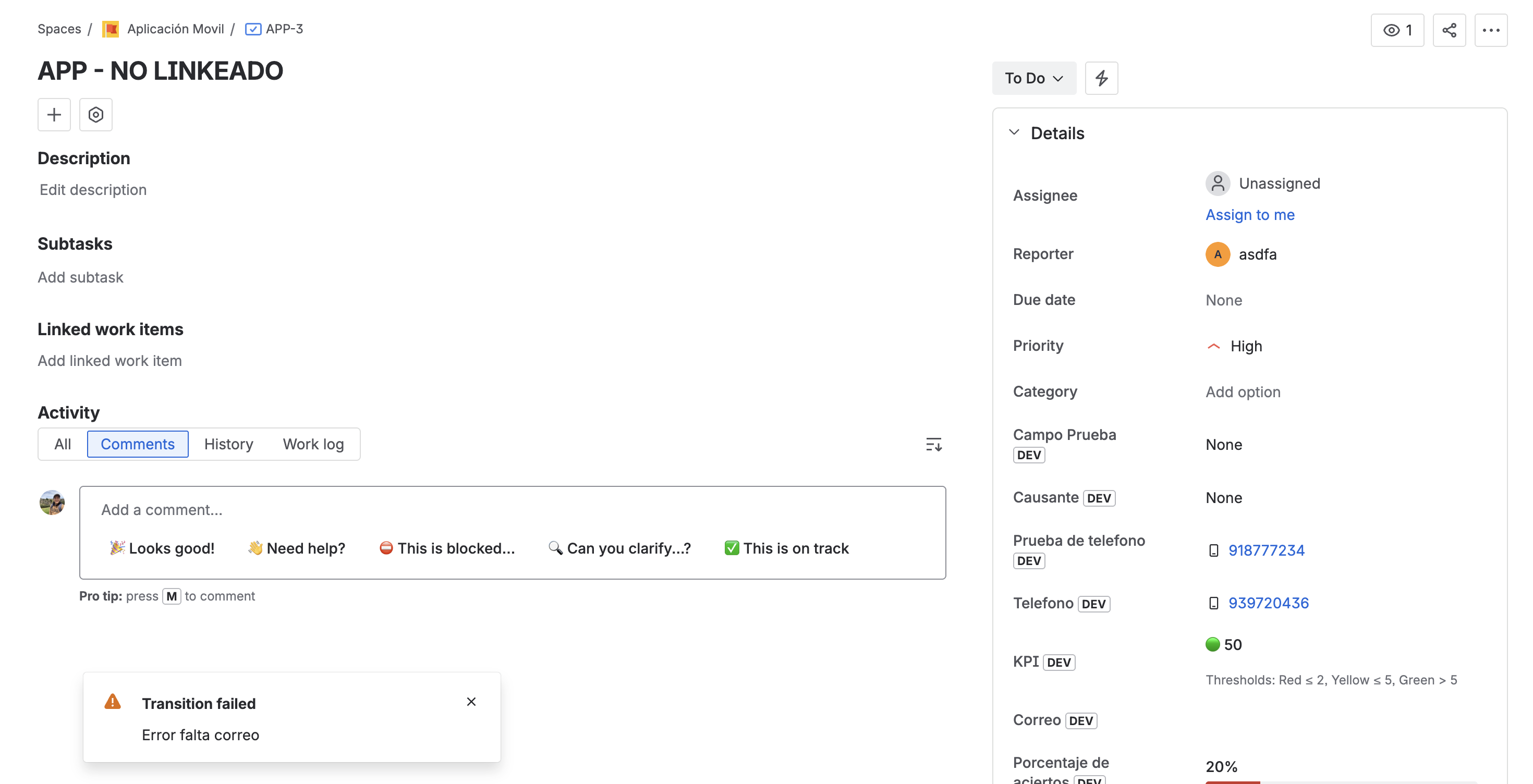Click the DEV badge next to Causante
The width and height of the screenshot is (1533, 784).
tap(1099, 498)
